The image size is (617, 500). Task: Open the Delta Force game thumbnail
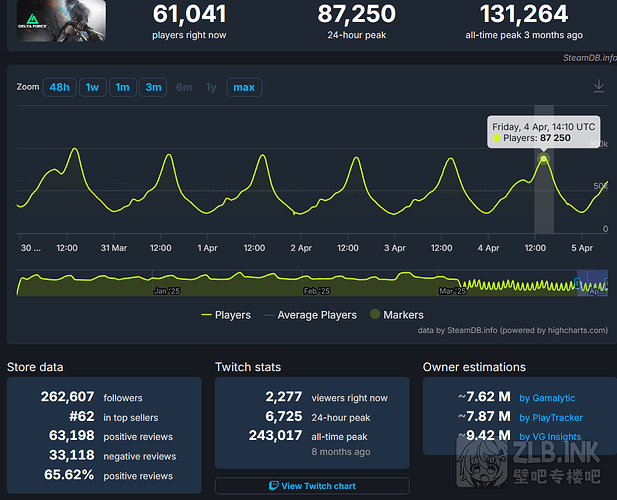click(61, 20)
